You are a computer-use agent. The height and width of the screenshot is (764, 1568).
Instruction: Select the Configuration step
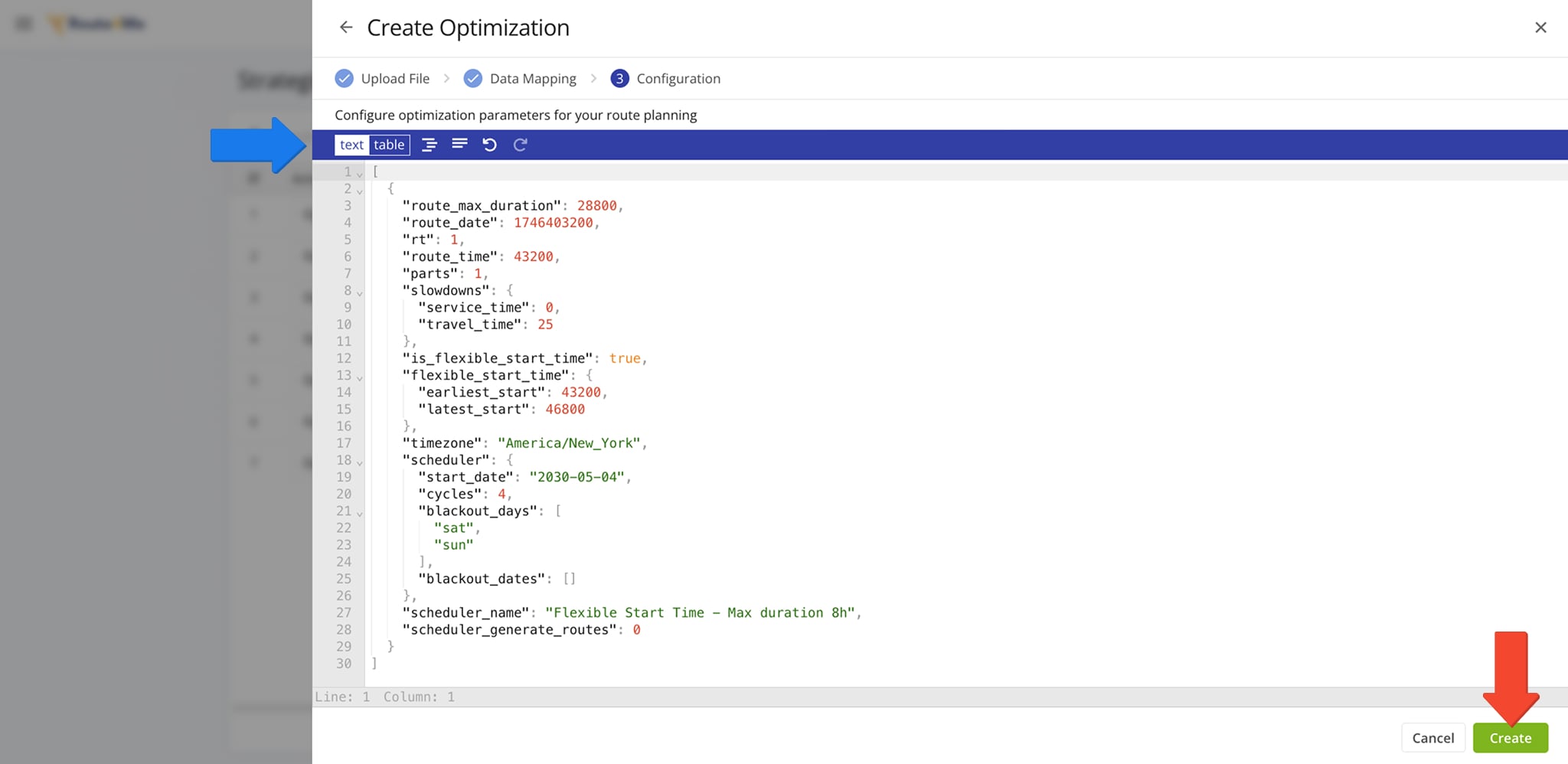tap(665, 78)
